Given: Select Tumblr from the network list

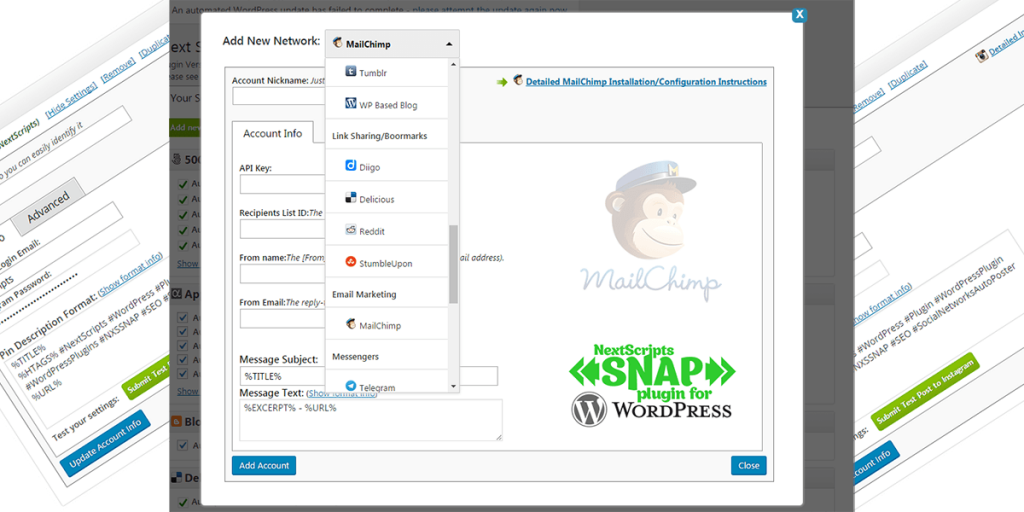Looking at the screenshot, I should coord(387,73).
